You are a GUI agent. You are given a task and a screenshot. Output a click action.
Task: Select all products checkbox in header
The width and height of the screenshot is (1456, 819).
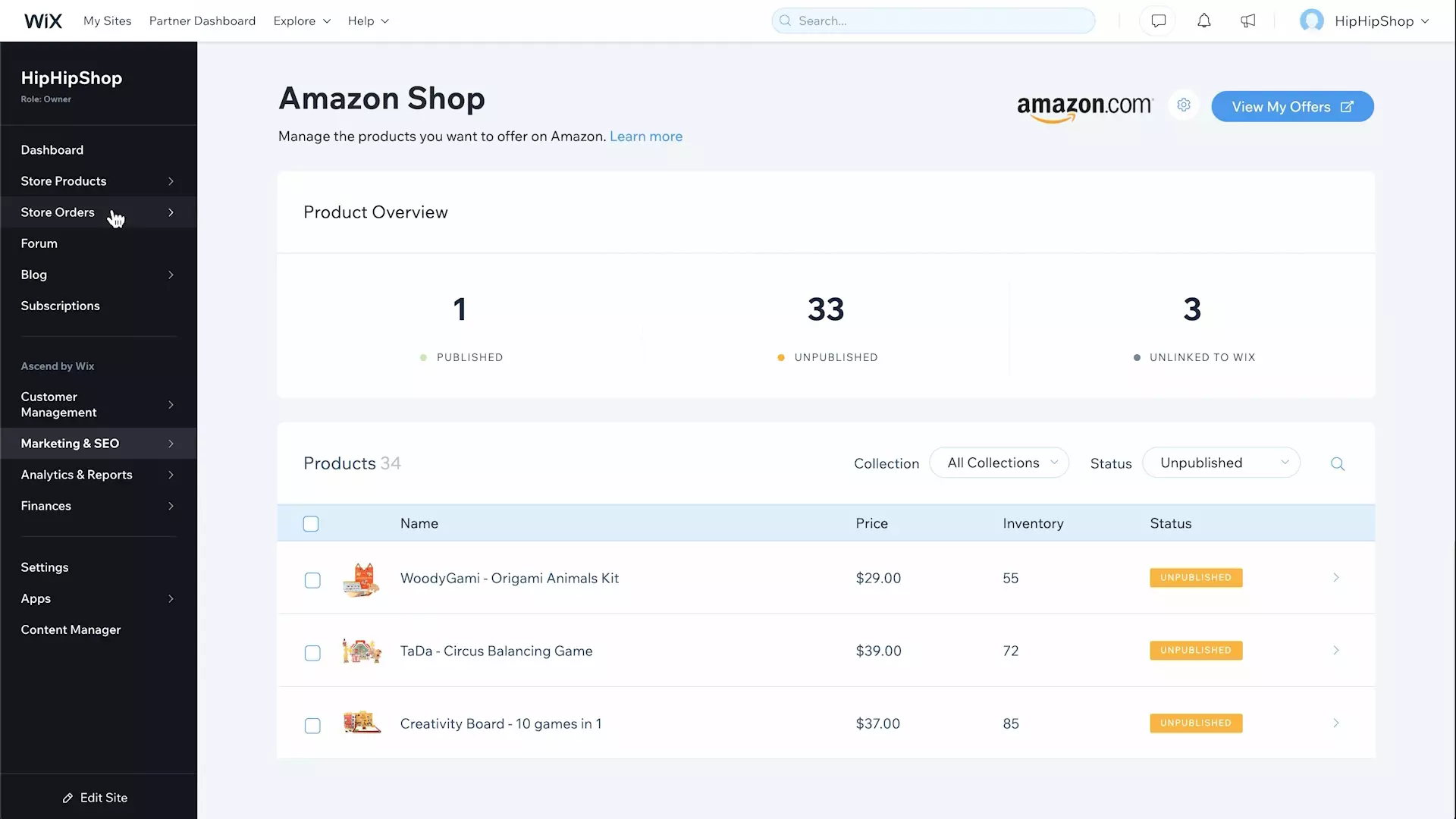[x=311, y=524]
